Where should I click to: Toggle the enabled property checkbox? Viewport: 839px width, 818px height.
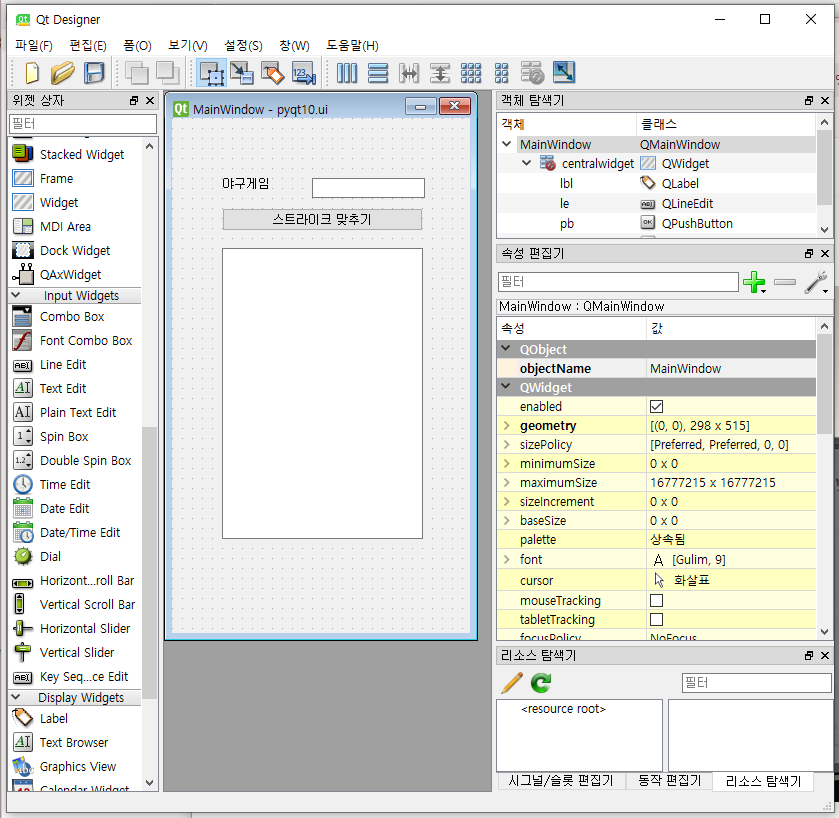(657, 407)
